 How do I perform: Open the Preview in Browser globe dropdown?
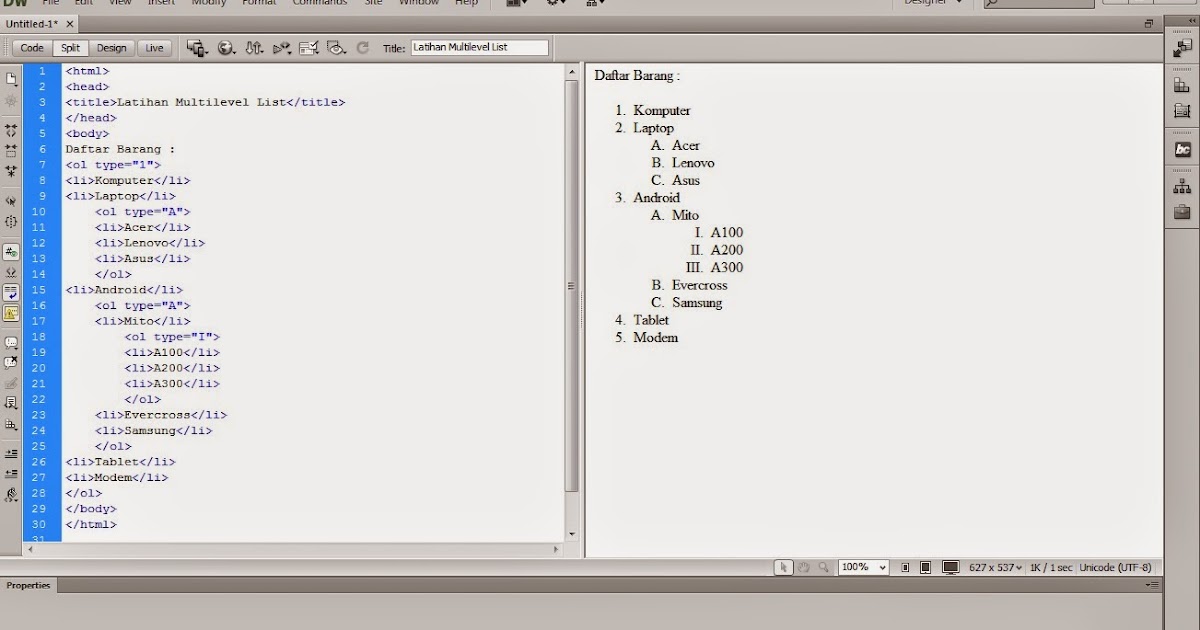(x=226, y=47)
